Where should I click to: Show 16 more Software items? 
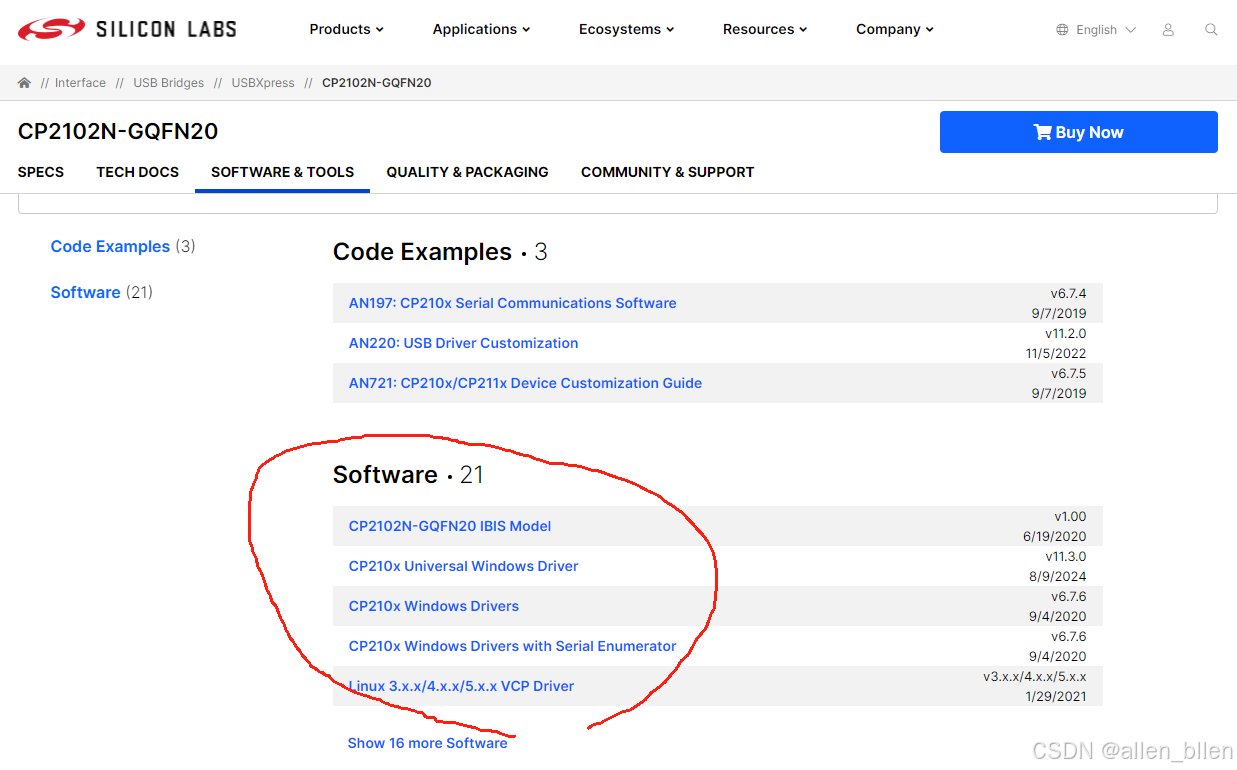tap(428, 743)
